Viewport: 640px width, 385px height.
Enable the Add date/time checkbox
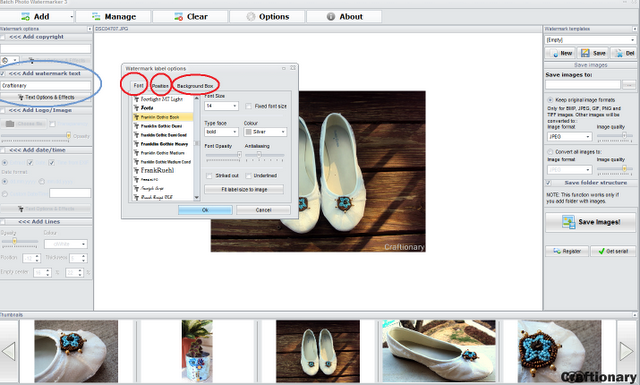point(3,151)
